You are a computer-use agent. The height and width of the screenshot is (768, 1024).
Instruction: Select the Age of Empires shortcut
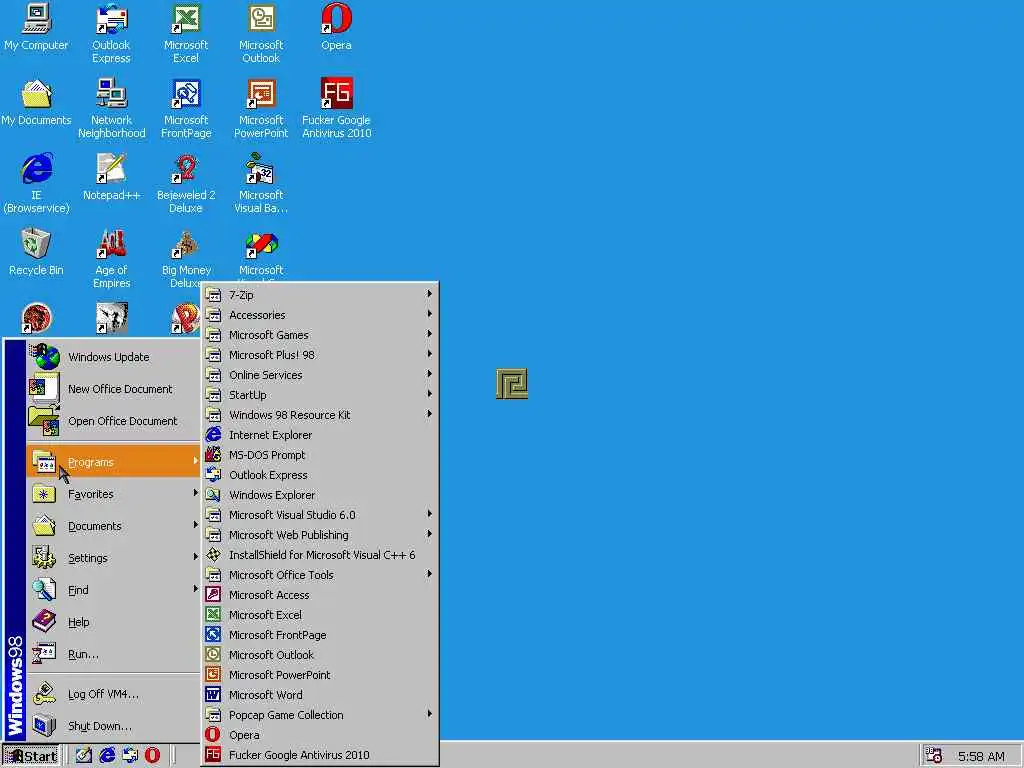tap(112, 259)
